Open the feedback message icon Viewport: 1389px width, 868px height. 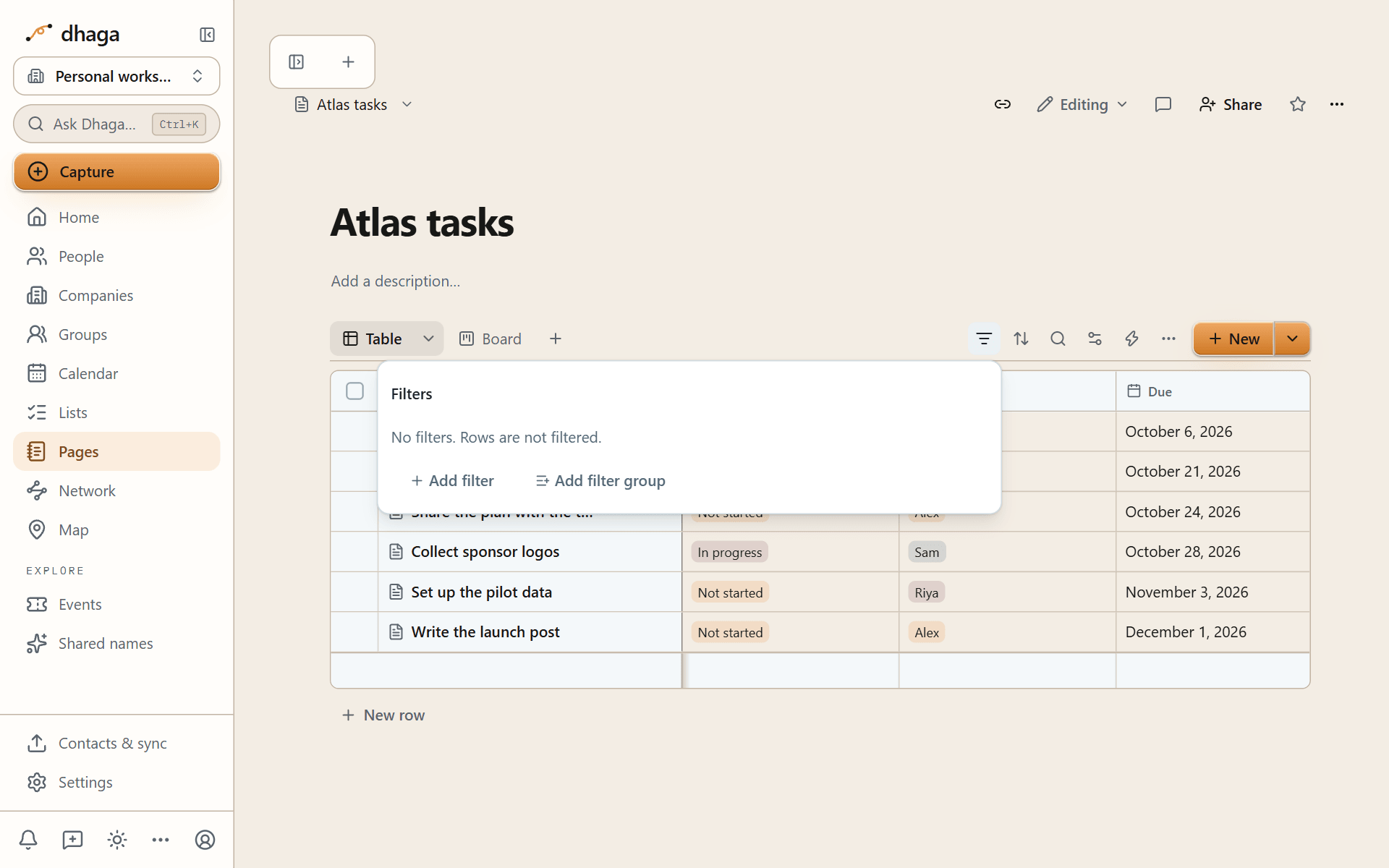(72, 840)
